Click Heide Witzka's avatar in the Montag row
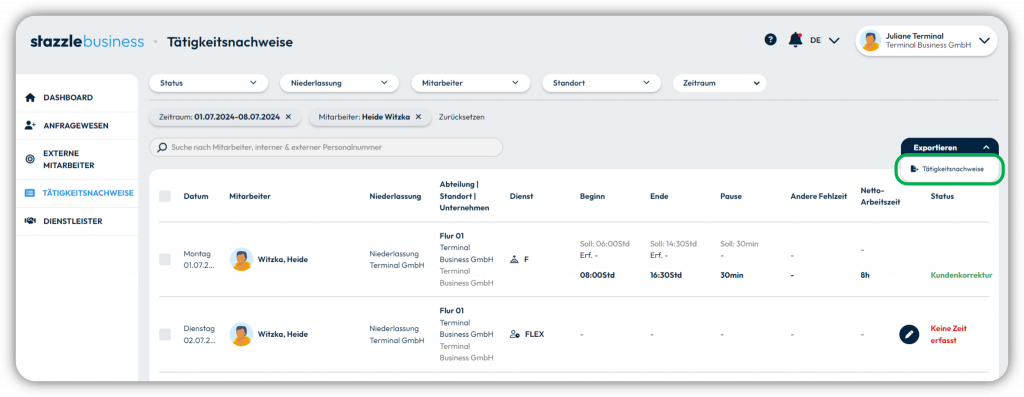 pyautogui.click(x=241, y=259)
